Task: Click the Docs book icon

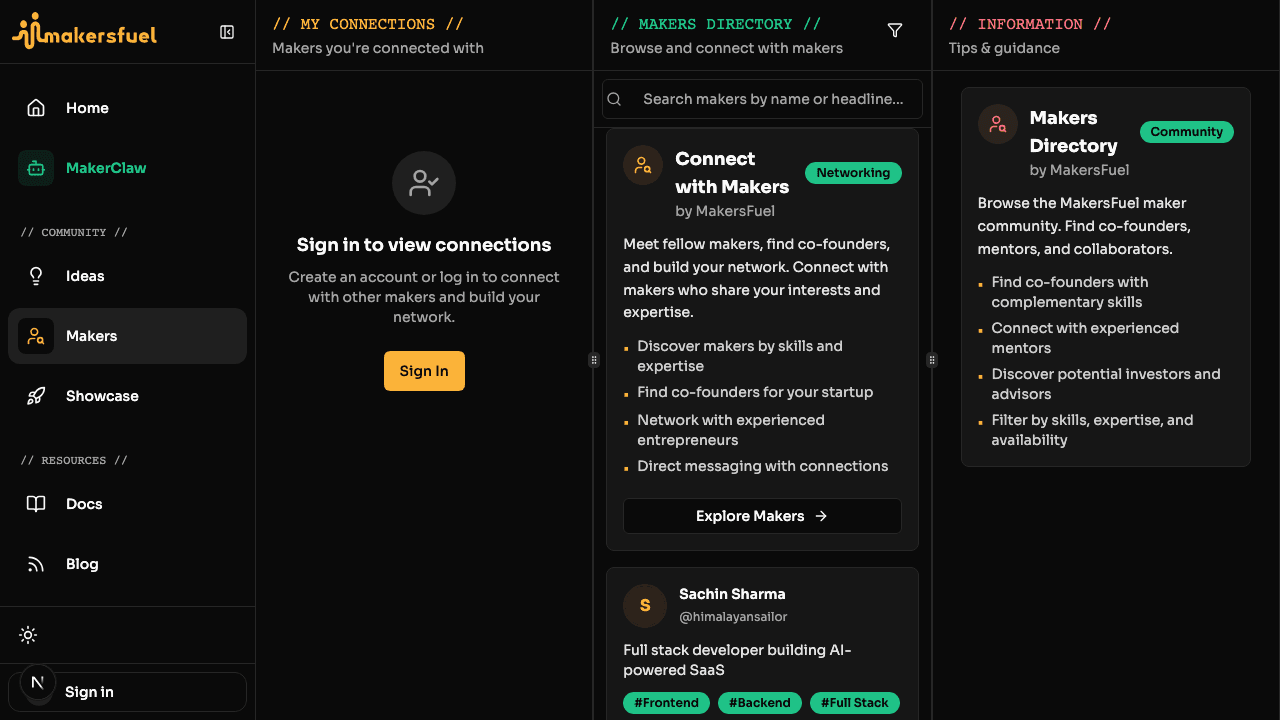Action: coord(36,504)
